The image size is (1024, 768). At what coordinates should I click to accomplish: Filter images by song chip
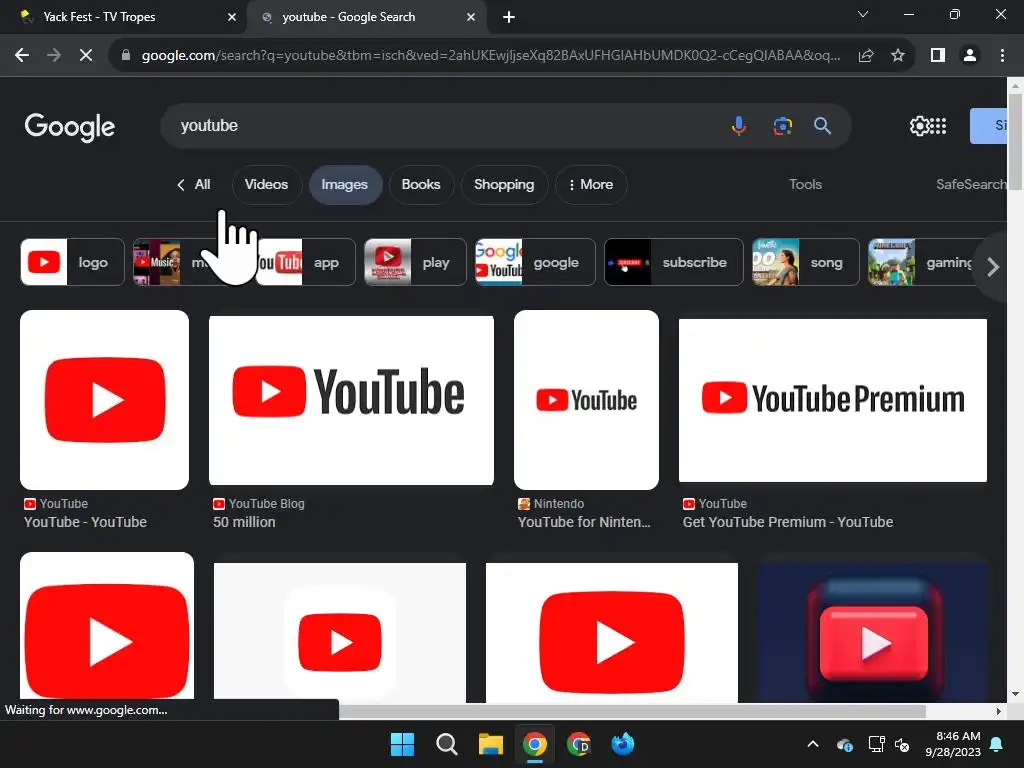click(805, 263)
